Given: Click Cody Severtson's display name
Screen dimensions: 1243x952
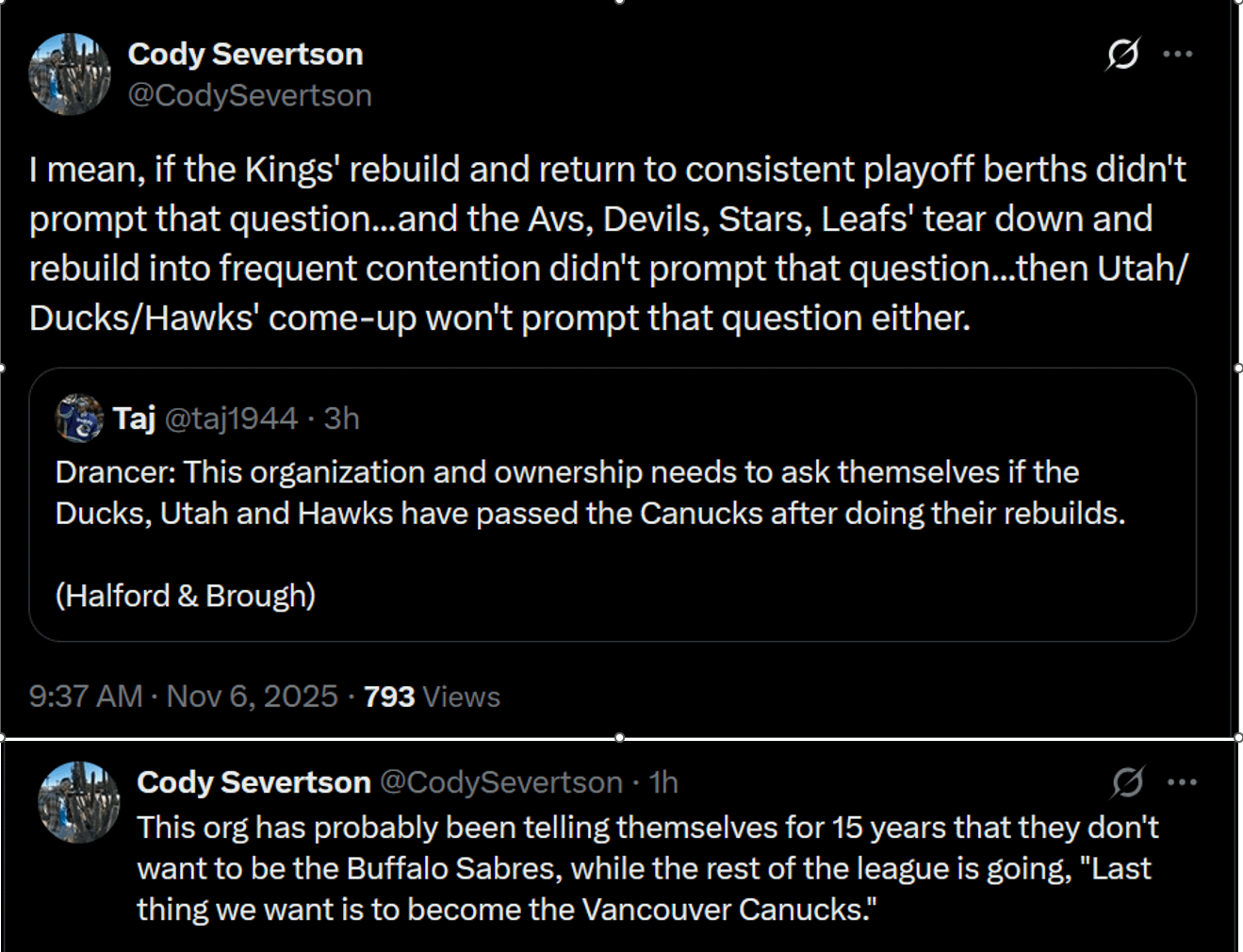Looking at the screenshot, I should point(246,54).
